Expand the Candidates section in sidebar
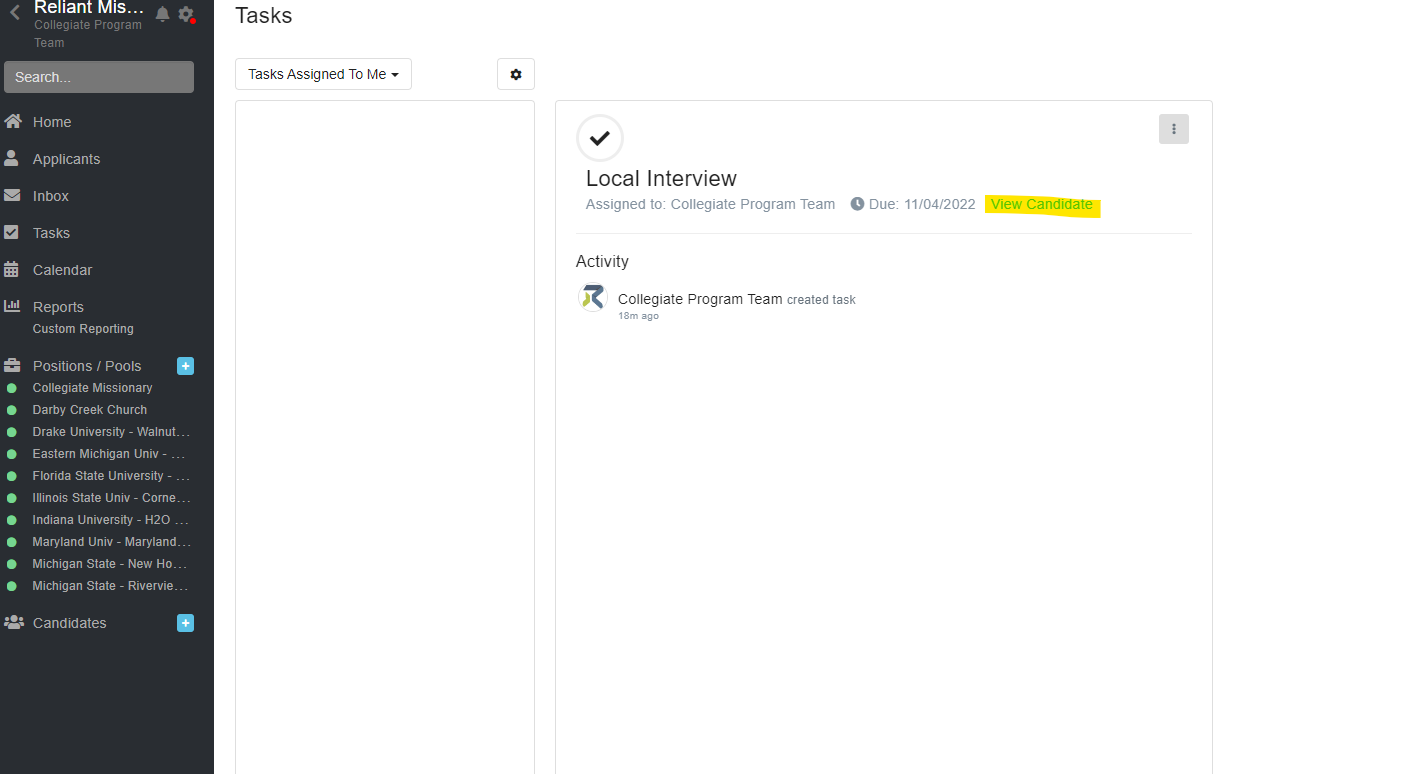 [69, 623]
